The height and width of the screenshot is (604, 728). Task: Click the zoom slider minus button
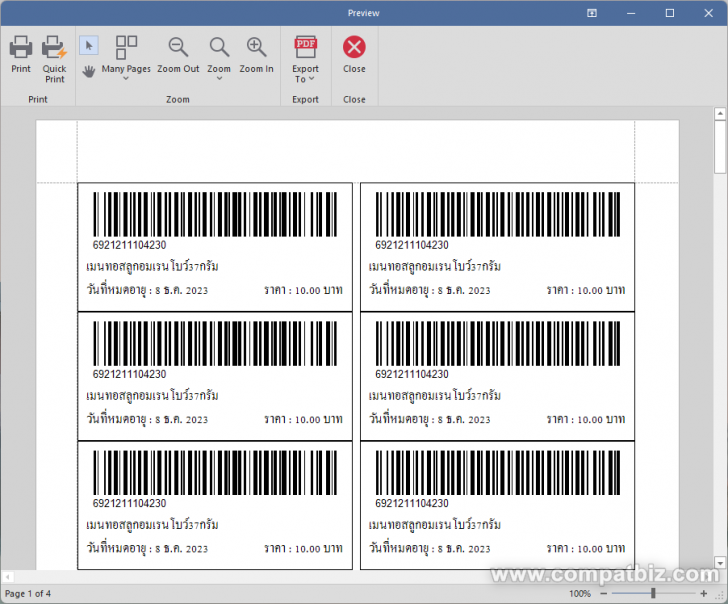pyautogui.click(x=604, y=593)
